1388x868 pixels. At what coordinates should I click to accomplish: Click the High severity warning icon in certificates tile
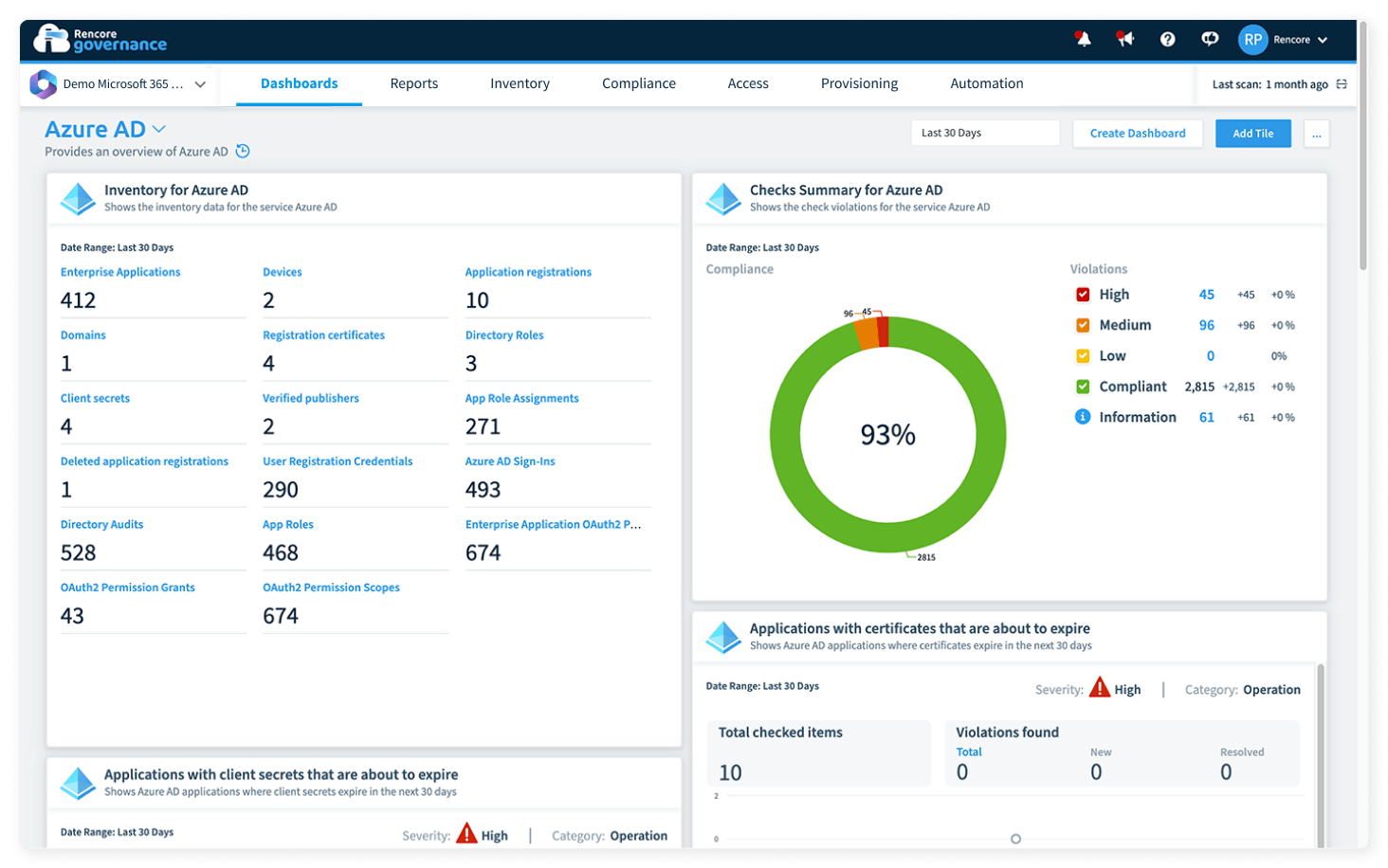point(1099,688)
